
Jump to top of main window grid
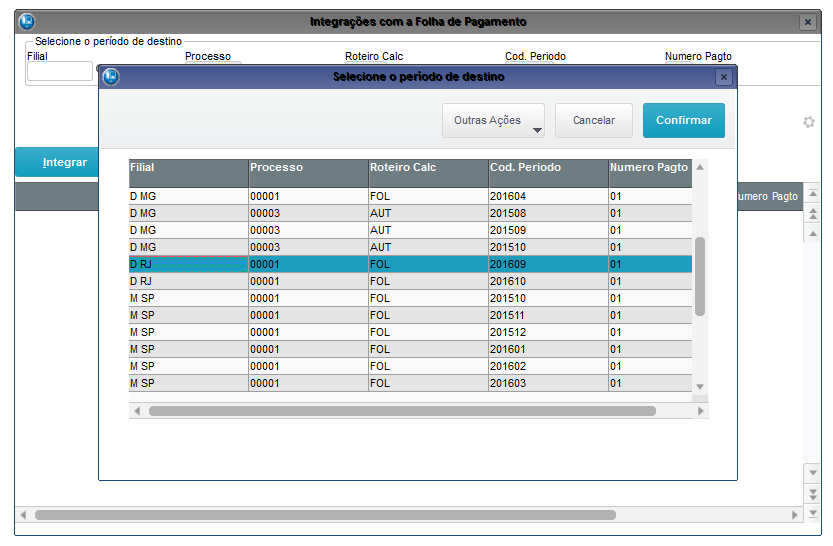(x=813, y=193)
